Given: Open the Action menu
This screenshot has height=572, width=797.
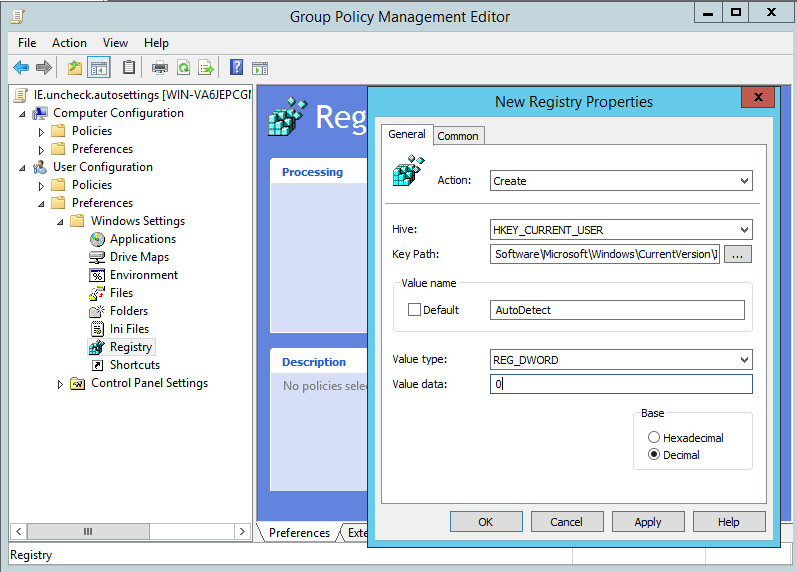Looking at the screenshot, I should (69, 43).
